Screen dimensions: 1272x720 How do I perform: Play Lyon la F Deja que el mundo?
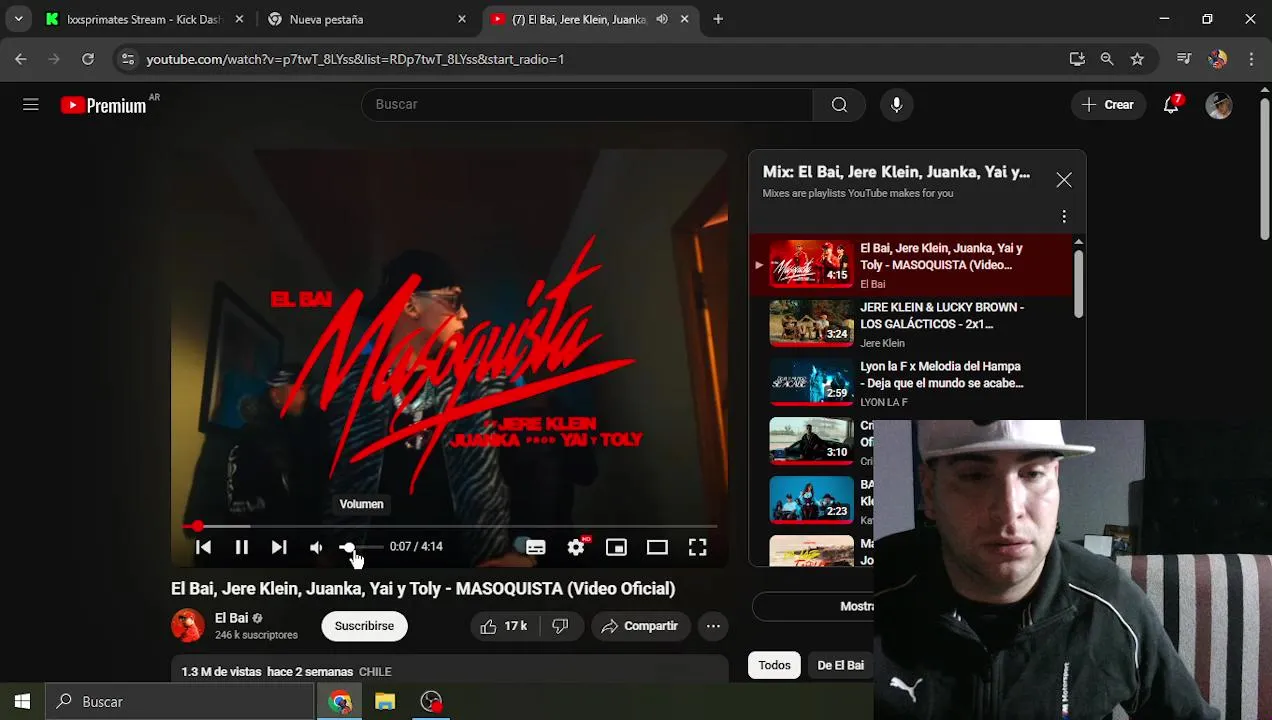pyautogui.click(x=910, y=383)
